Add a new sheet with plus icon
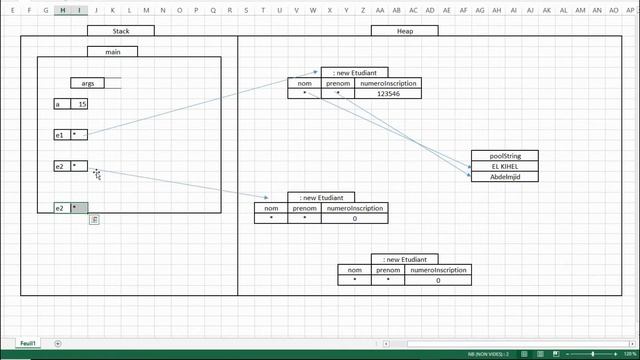The width and height of the screenshot is (640, 360). (58, 344)
